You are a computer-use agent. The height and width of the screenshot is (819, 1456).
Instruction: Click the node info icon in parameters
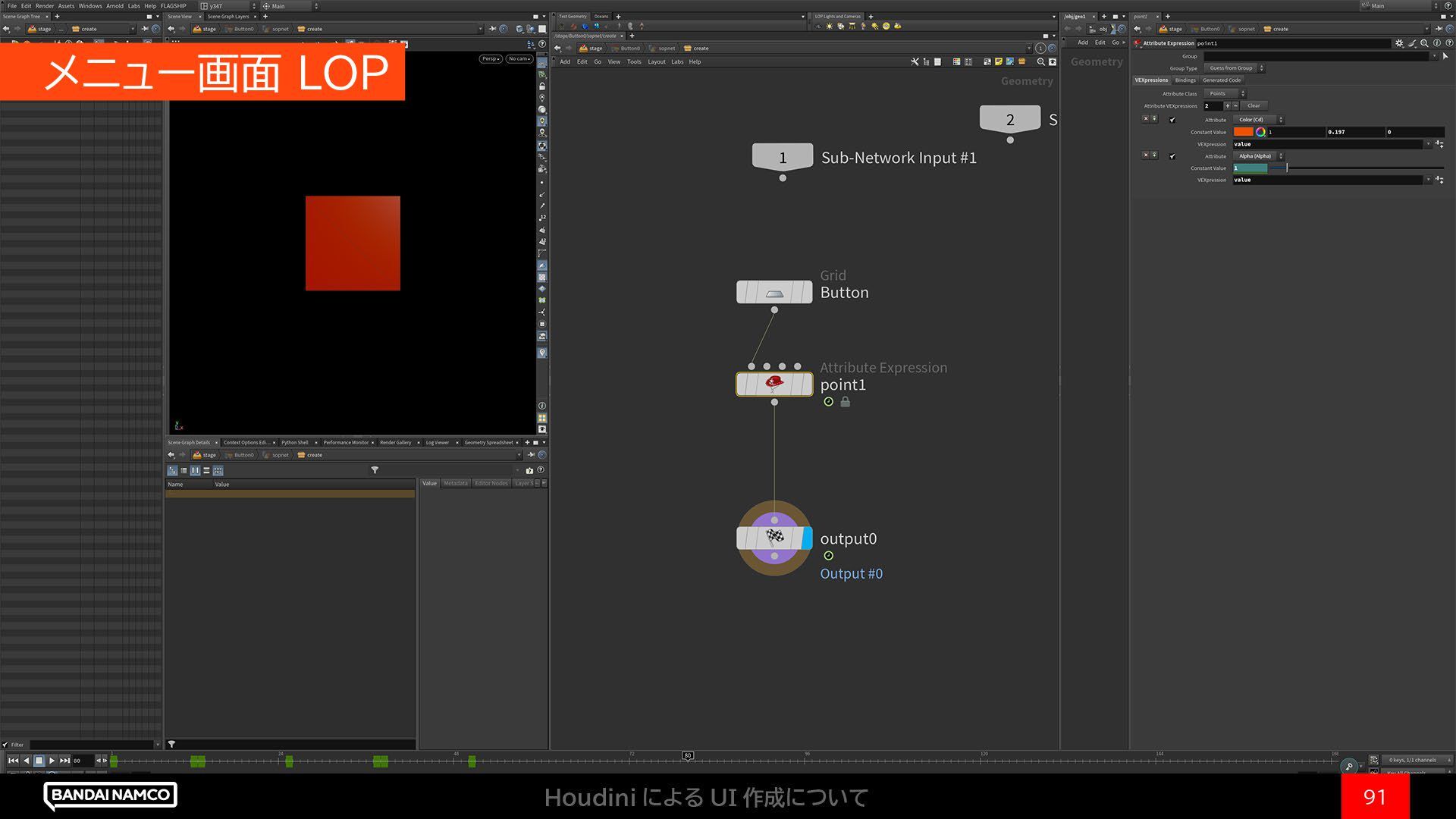[1437, 43]
